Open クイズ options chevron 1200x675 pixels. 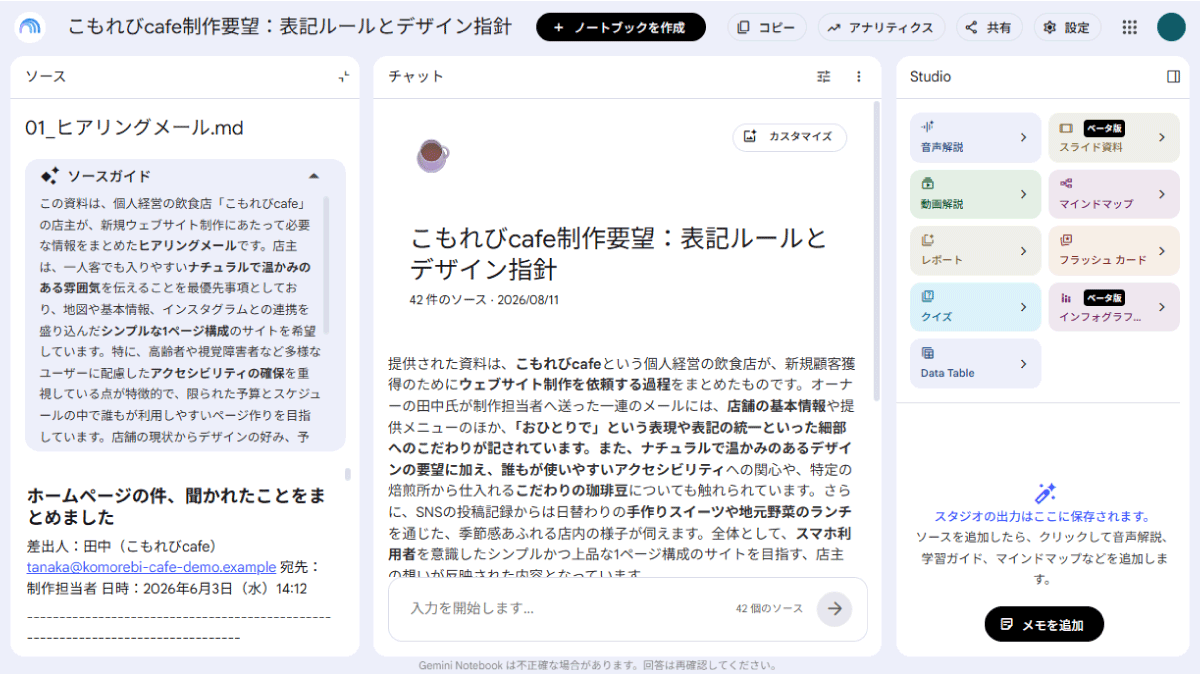coord(1023,307)
